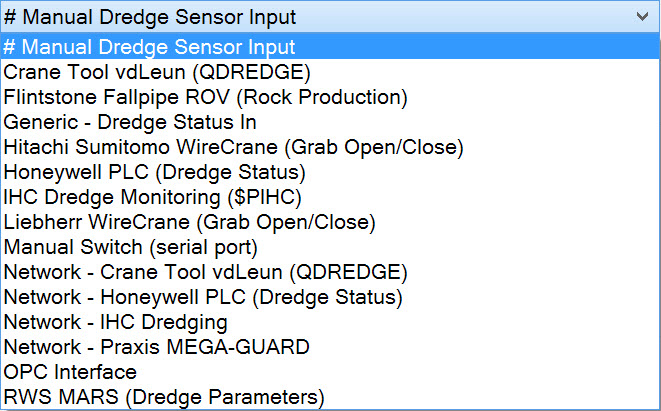Viewport: 661px width, 411px height.
Task: Click the '(Grab Open/Close)' text of the Hitachi item
Action: point(375,147)
